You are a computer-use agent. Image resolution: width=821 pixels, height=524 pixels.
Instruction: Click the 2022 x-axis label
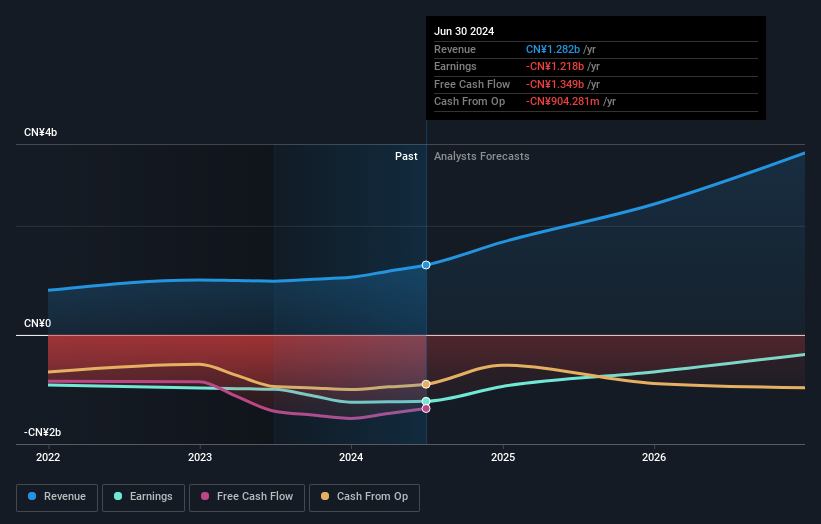[x=48, y=458]
